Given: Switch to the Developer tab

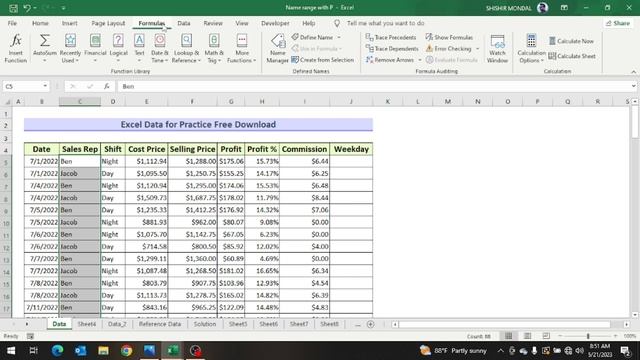Looking at the screenshot, I should click(275, 23).
